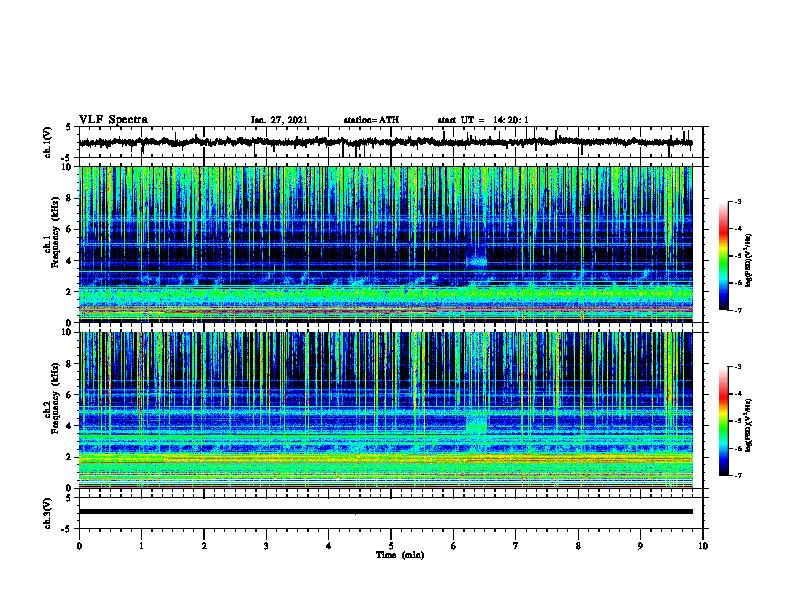Screen dimensions: 792x612
Task: Click time-axis tick label "0"
Action: [79, 546]
